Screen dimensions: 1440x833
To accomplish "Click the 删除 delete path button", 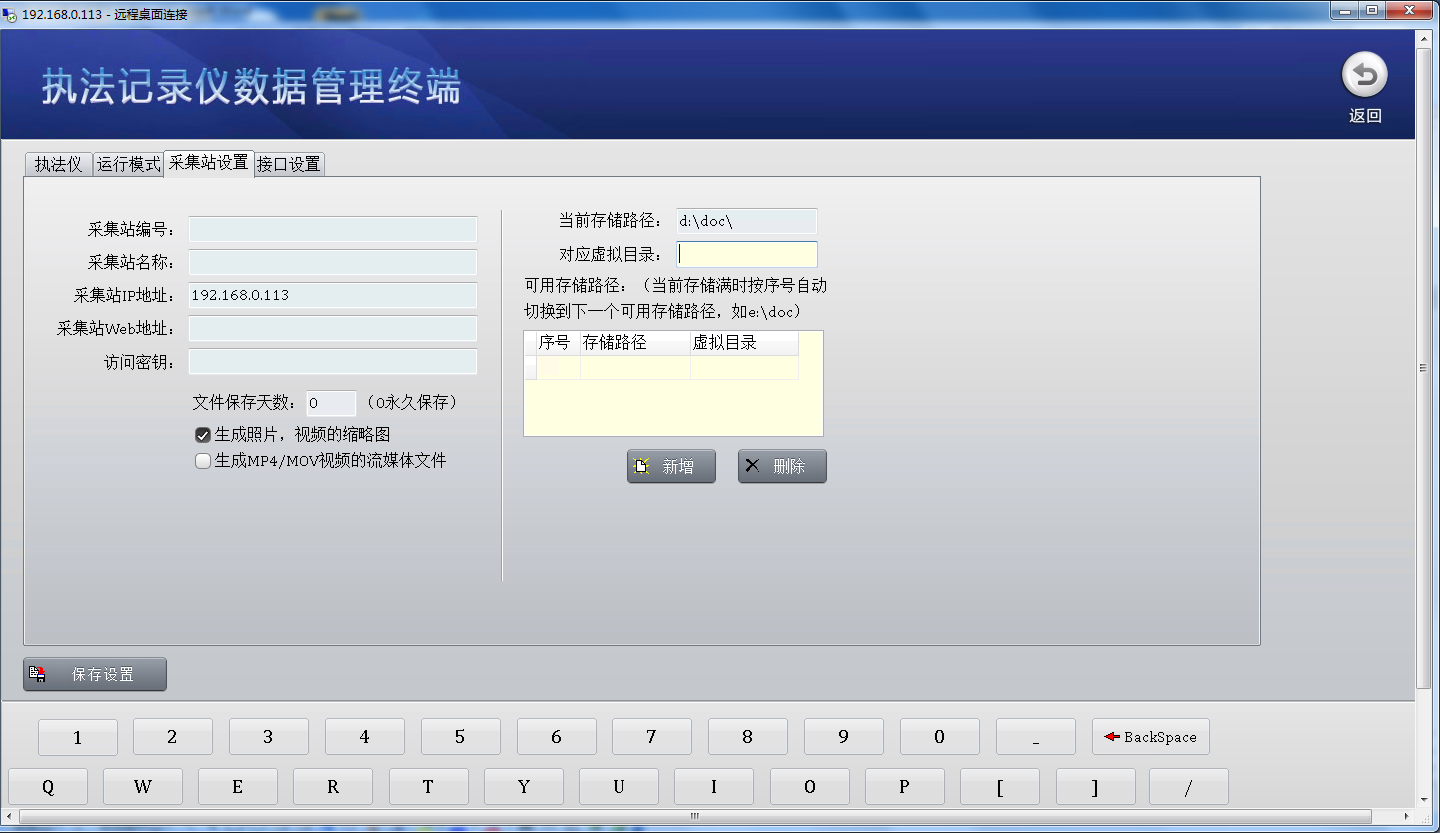I will (x=782, y=466).
